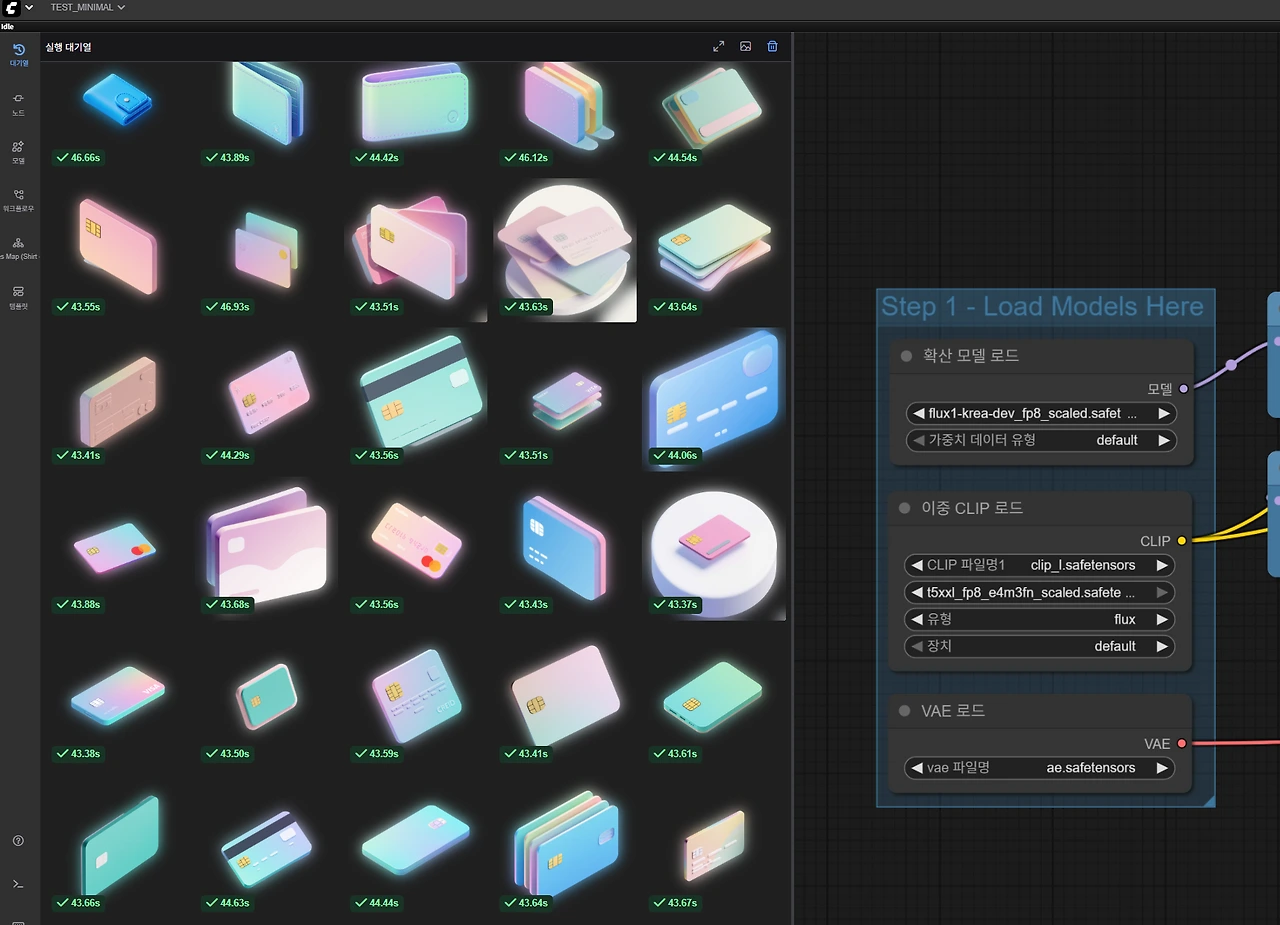Viewport: 1280px width, 925px height.
Task: Open the 장치 default device combo
Action: pos(1041,646)
